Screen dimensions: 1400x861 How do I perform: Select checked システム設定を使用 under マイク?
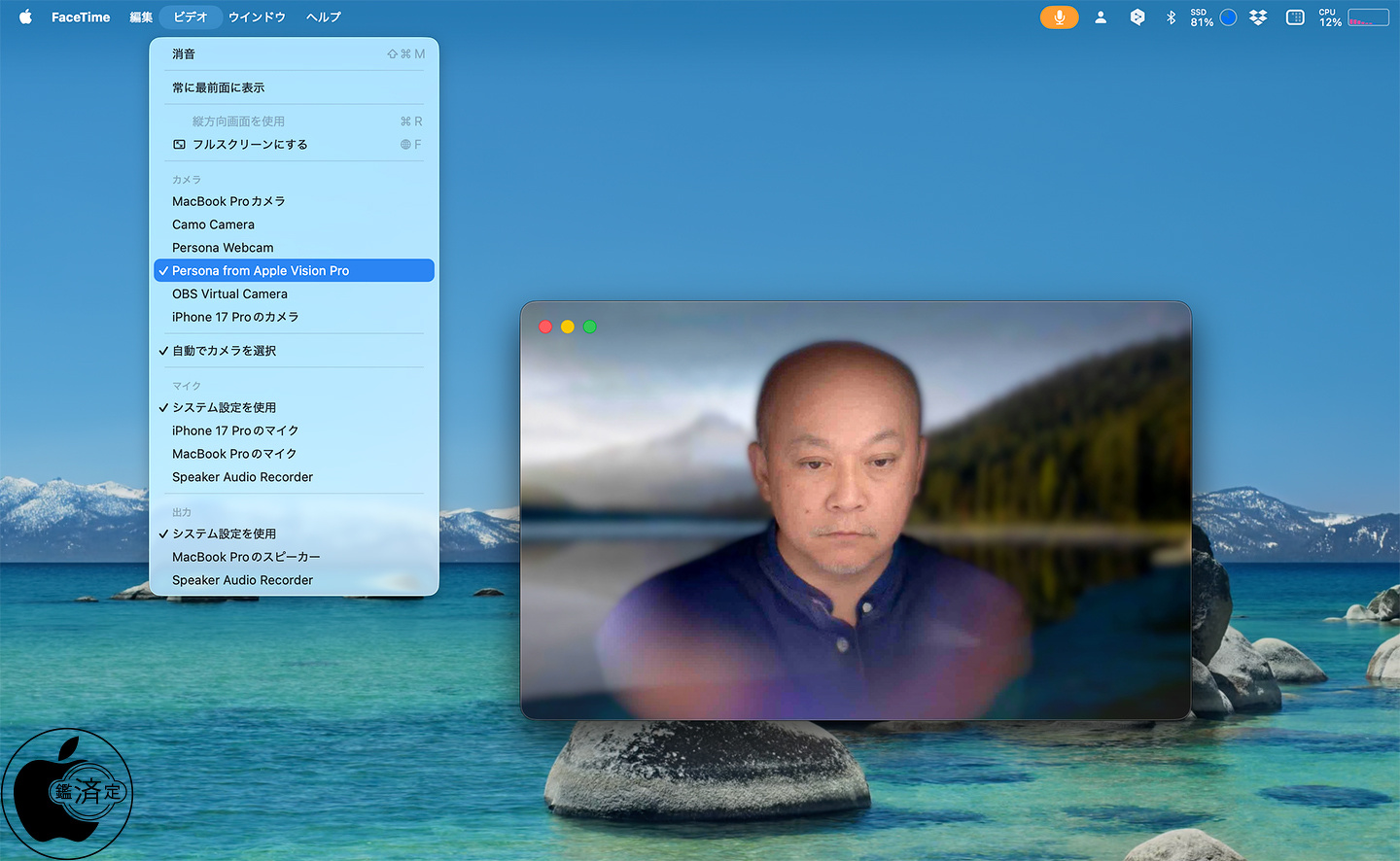point(225,408)
